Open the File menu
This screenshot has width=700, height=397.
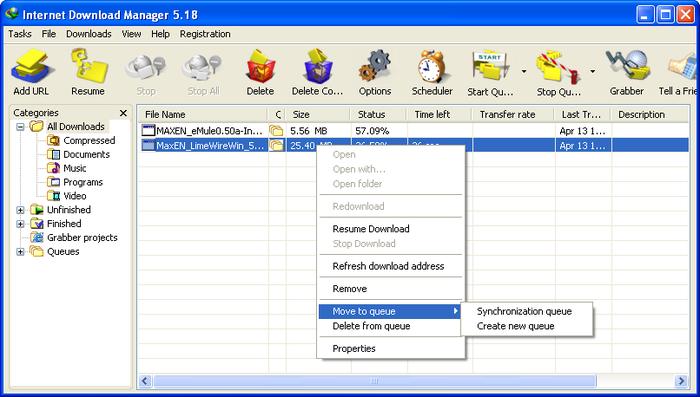pyautogui.click(x=49, y=34)
